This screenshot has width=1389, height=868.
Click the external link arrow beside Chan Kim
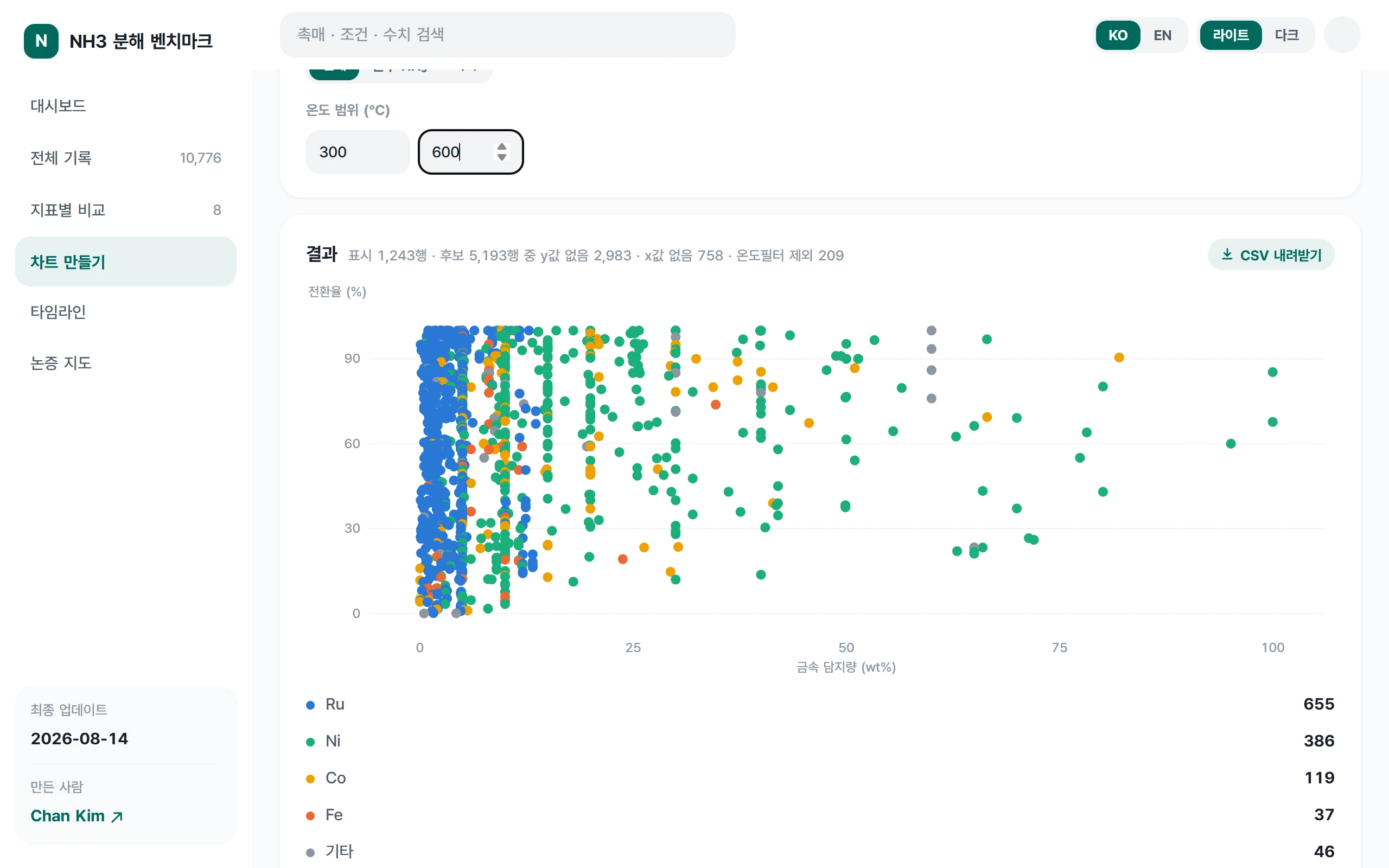pos(117,816)
